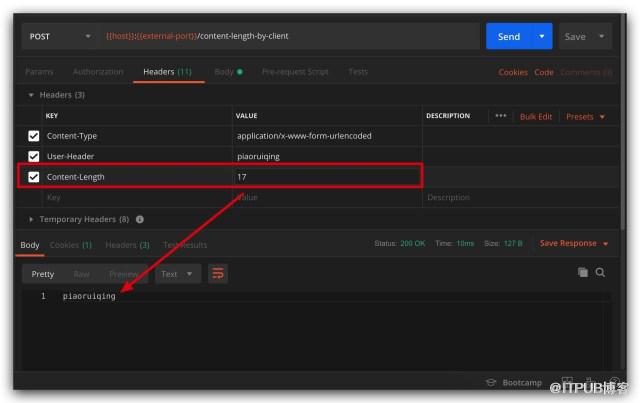Select the Raw view button
640x403 pixels.
point(82,274)
